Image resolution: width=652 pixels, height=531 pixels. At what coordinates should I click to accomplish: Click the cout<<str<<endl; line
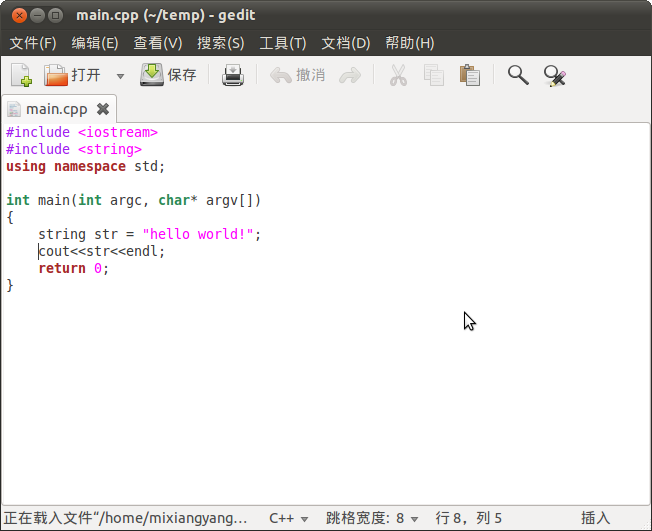(102, 251)
